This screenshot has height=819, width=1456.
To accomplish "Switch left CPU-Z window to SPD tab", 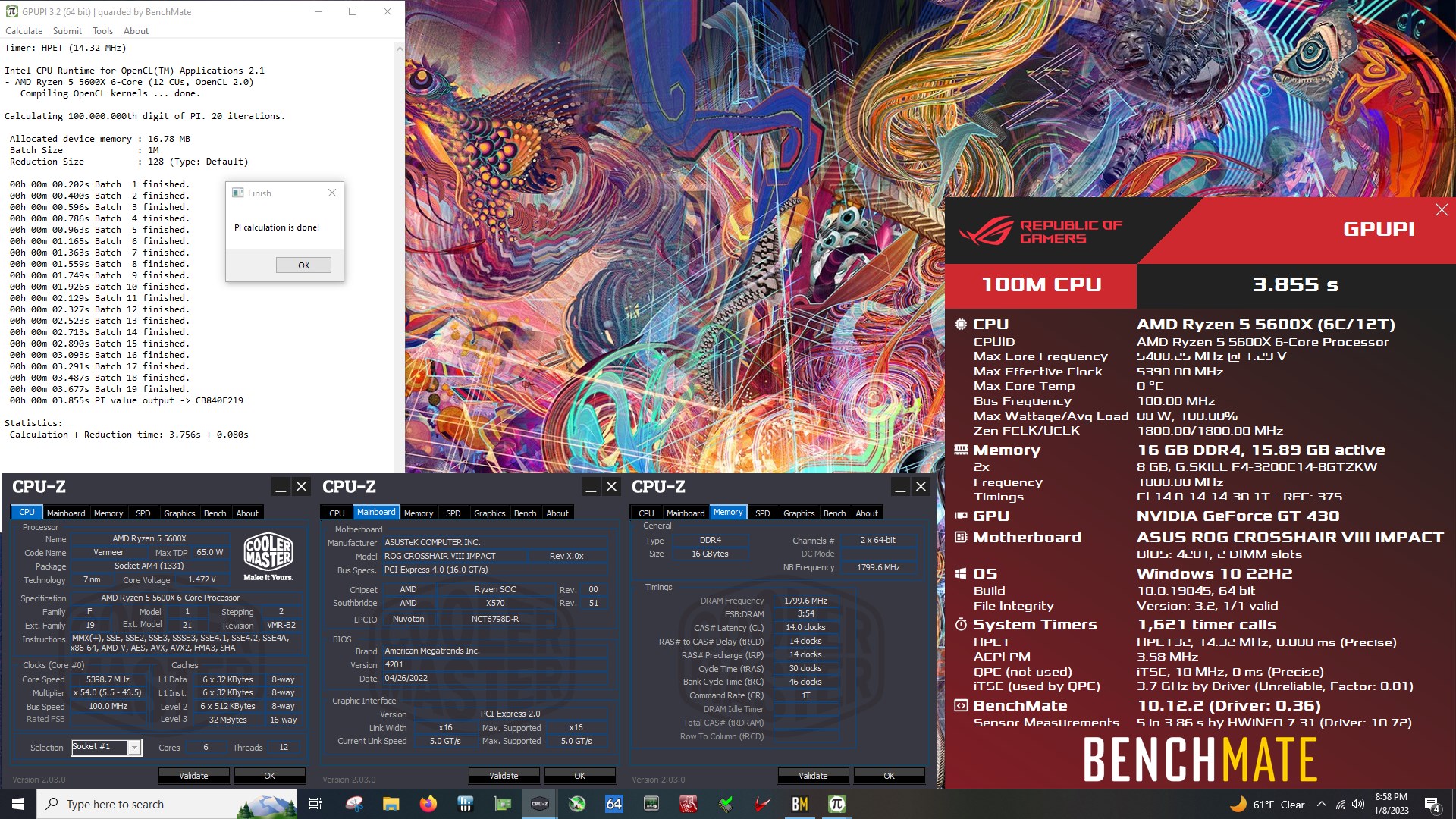I will click(143, 513).
